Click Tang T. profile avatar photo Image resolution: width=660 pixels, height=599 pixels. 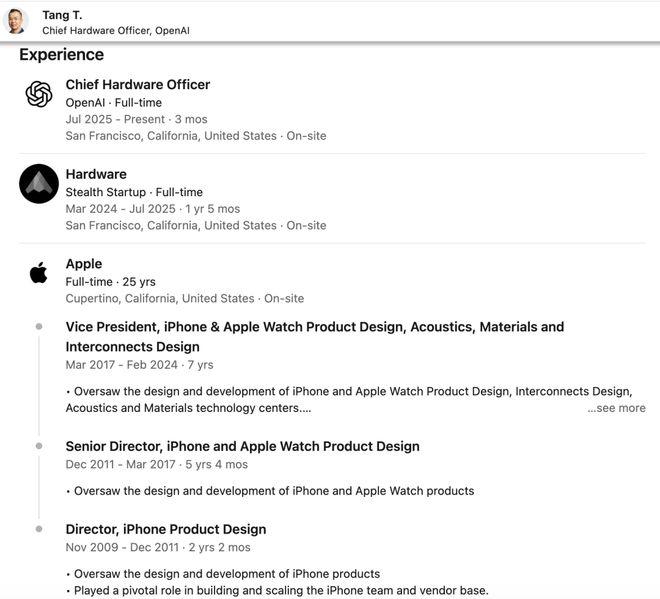[17, 21]
